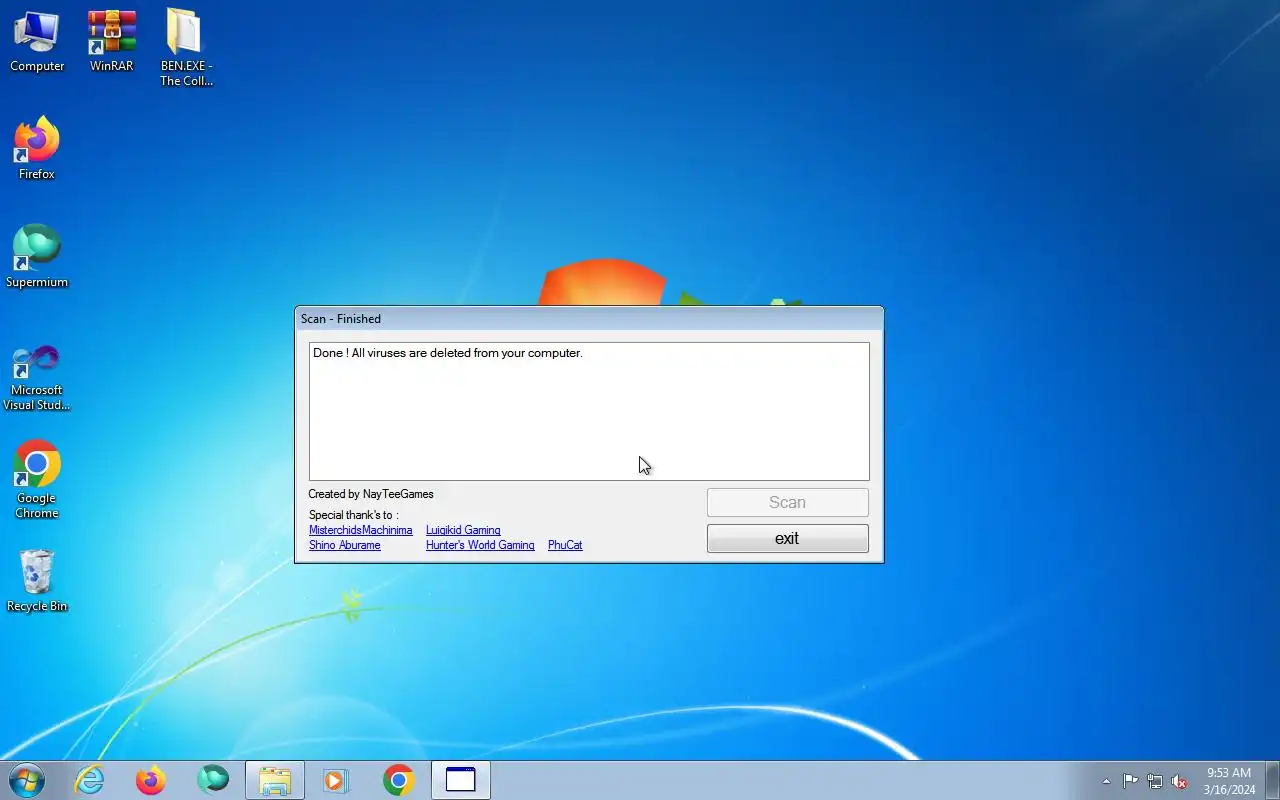The width and height of the screenshot is (1280, 800).
Task: Click the "Created by NayTeeGames" label
Action: [x=371, y=494]
